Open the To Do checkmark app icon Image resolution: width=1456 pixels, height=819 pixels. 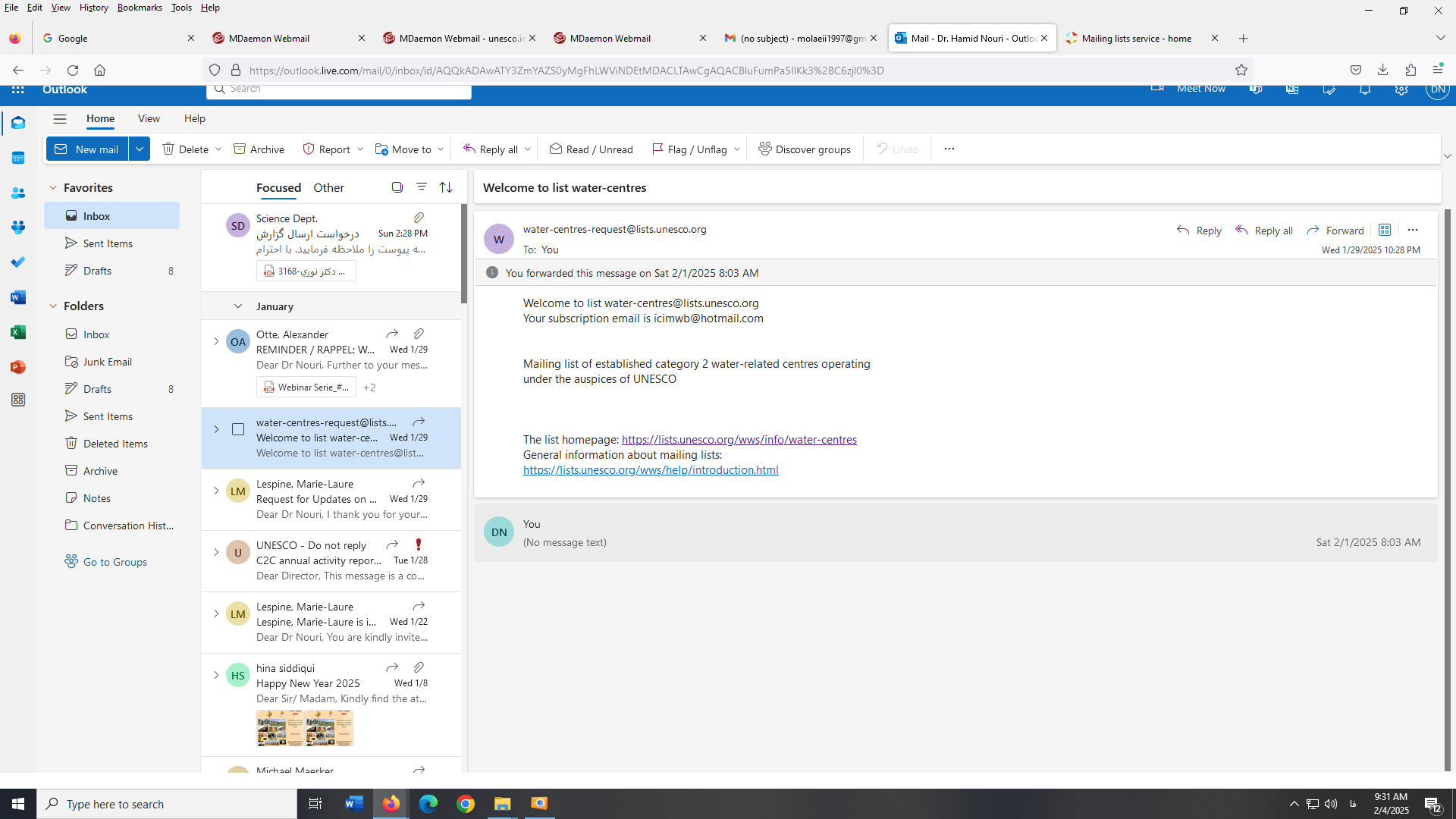(x=18, y=262)
